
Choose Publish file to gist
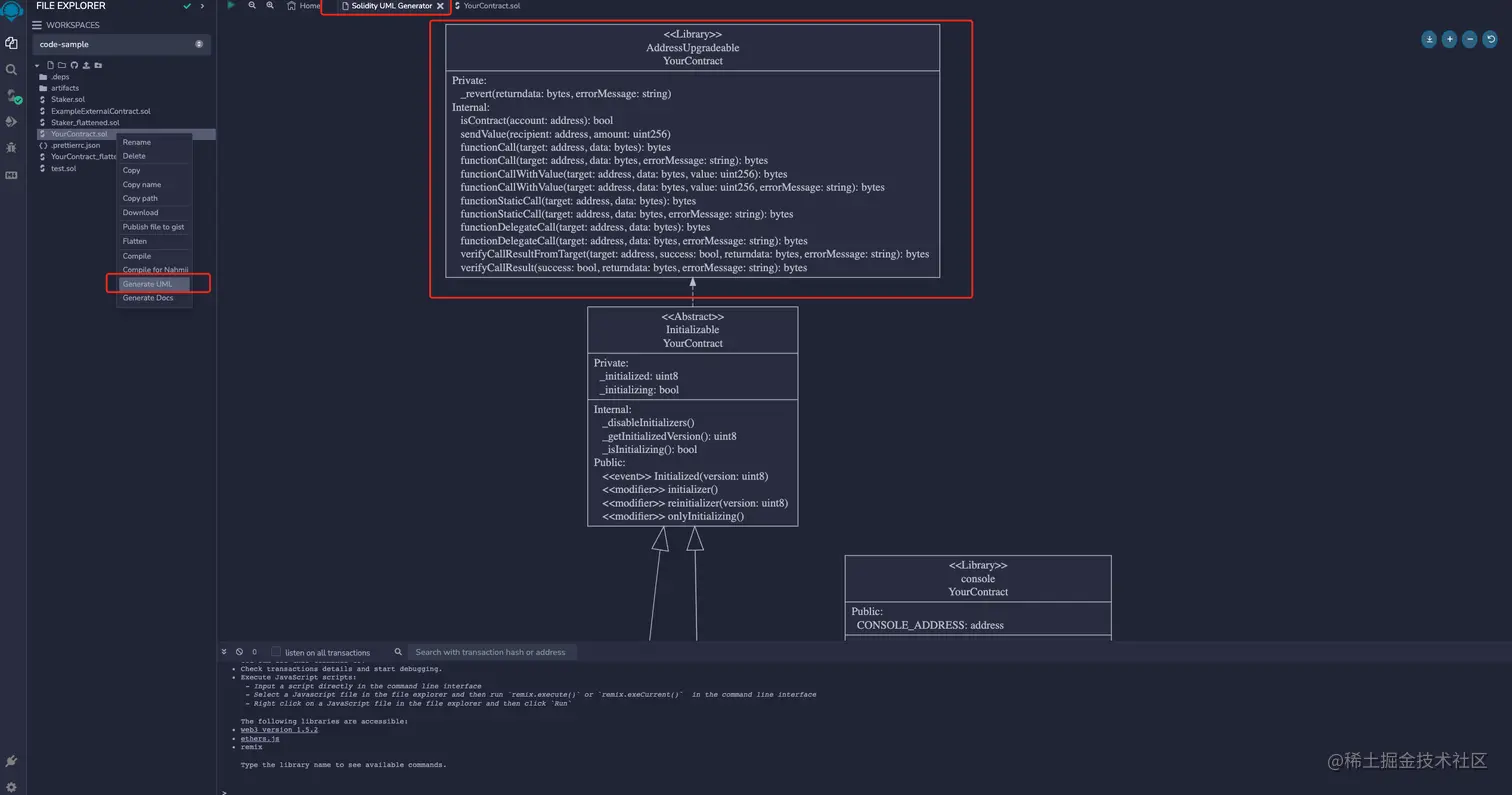coord(154,227)
